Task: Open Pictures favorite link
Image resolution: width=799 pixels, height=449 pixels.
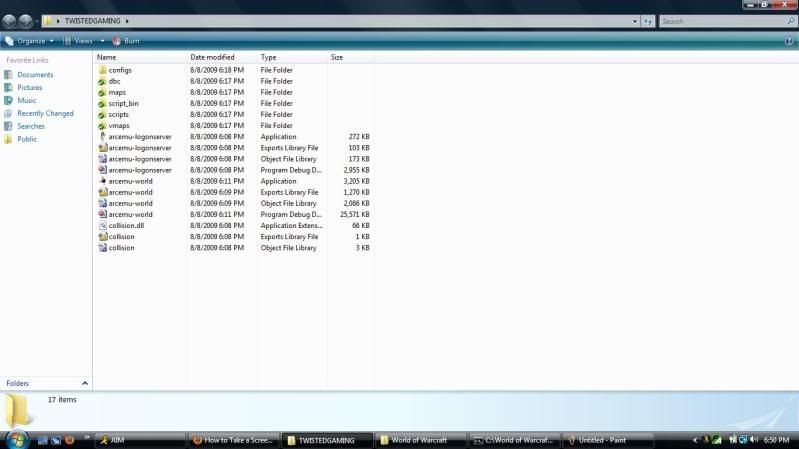Action: click(x=30, y=87)
